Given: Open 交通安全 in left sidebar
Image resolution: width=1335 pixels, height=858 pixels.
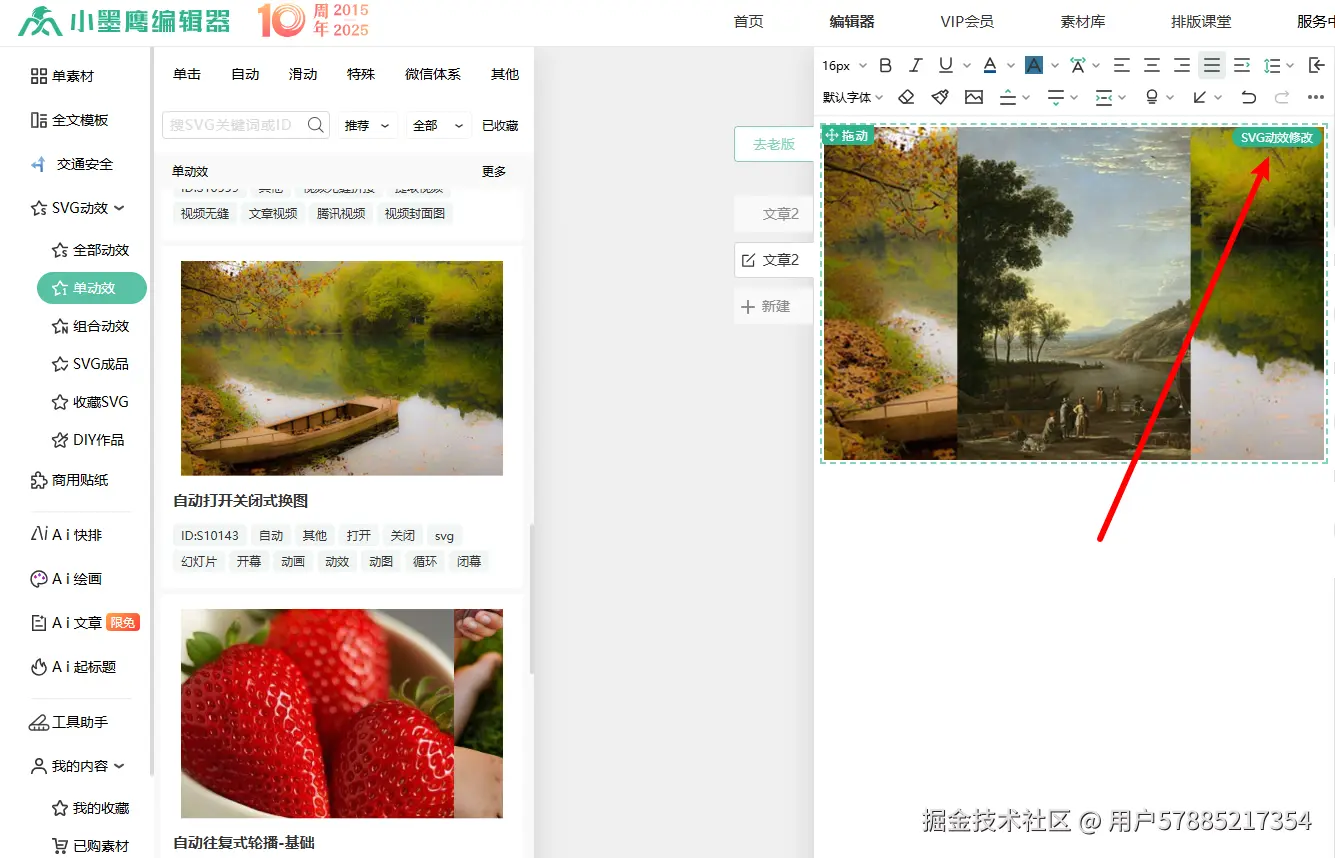Looking at the screenshot, I should pyautogui.click(x=72, y=164).
